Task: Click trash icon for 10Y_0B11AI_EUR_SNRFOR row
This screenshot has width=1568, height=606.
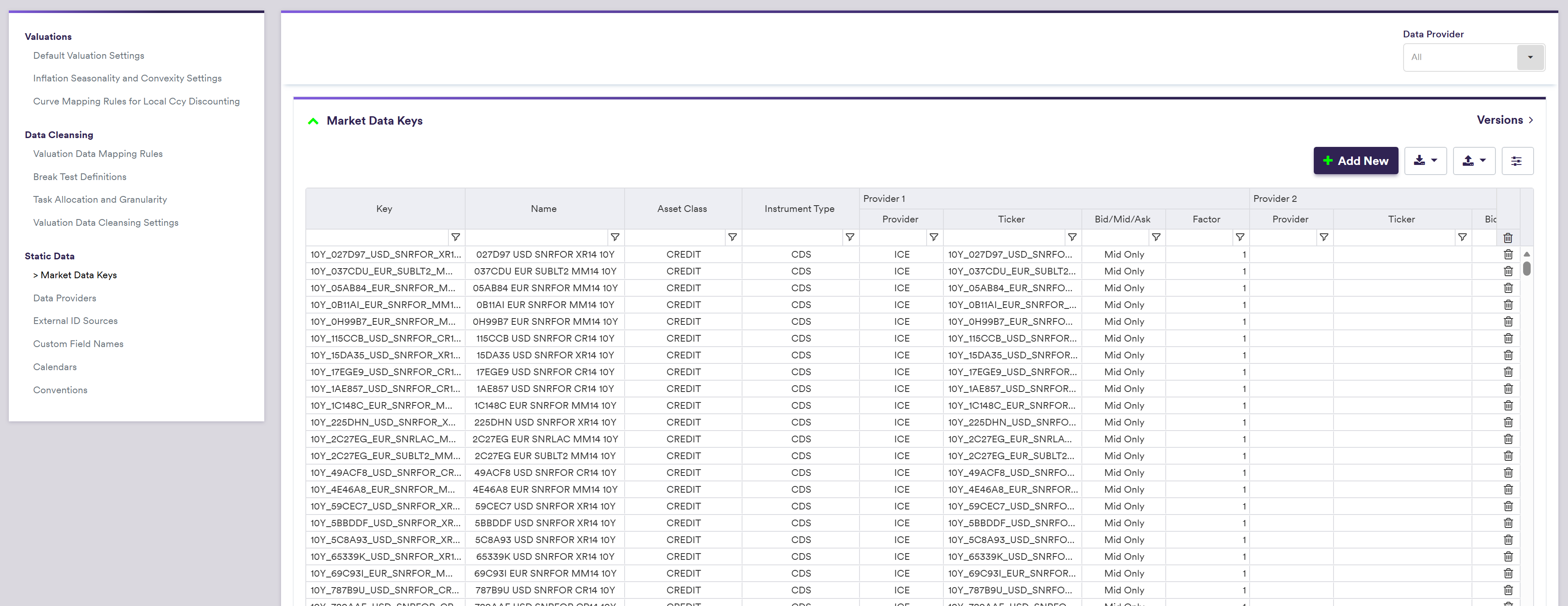Action: point(1508,305)
